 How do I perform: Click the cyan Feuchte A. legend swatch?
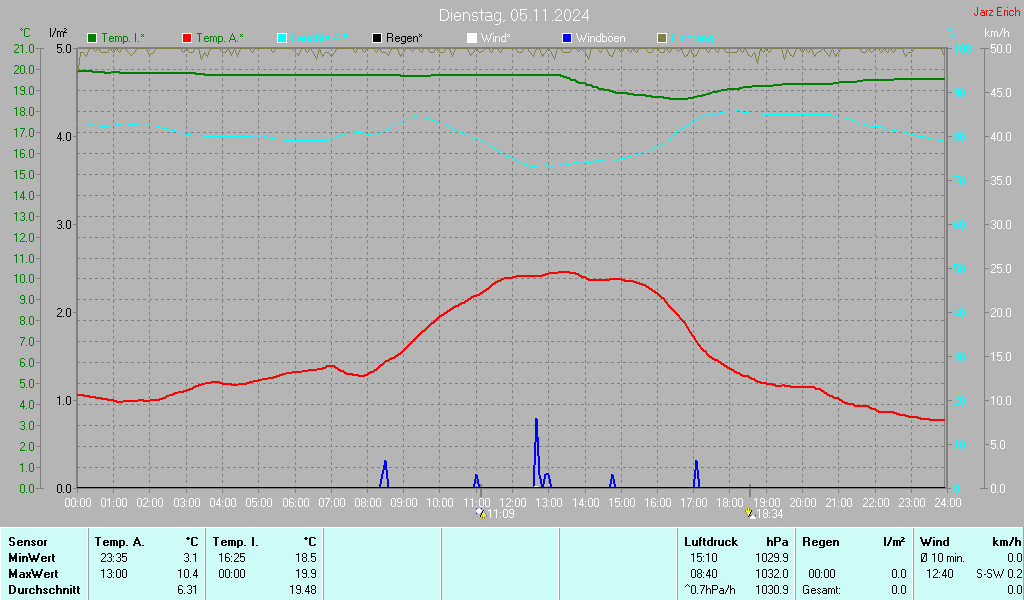[282, 39]
